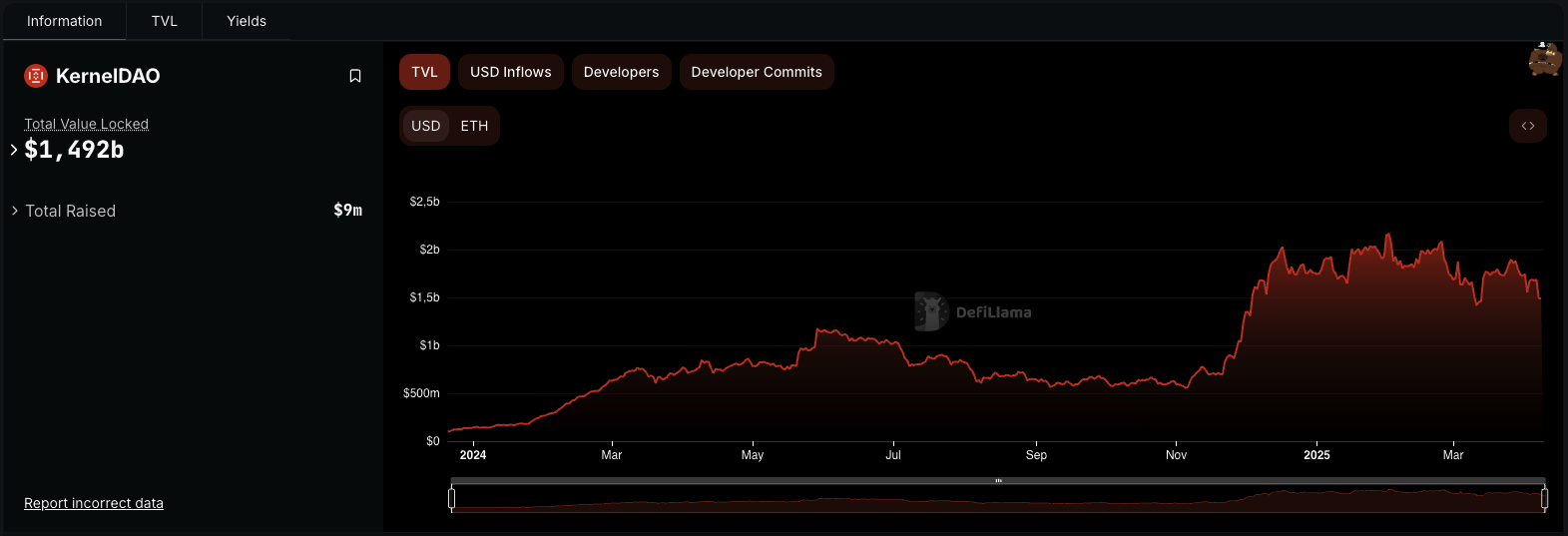Switch chart denomination to ETH
The width and height of the screenshot is (1568, 536).
pos(475,126)
